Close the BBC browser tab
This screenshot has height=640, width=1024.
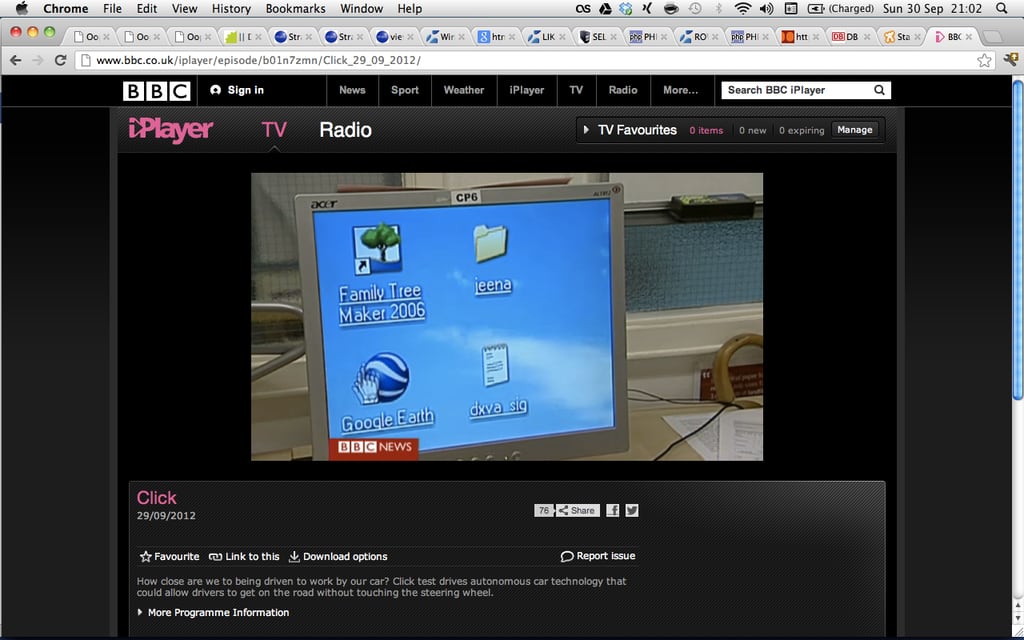[x=969, y=37]
